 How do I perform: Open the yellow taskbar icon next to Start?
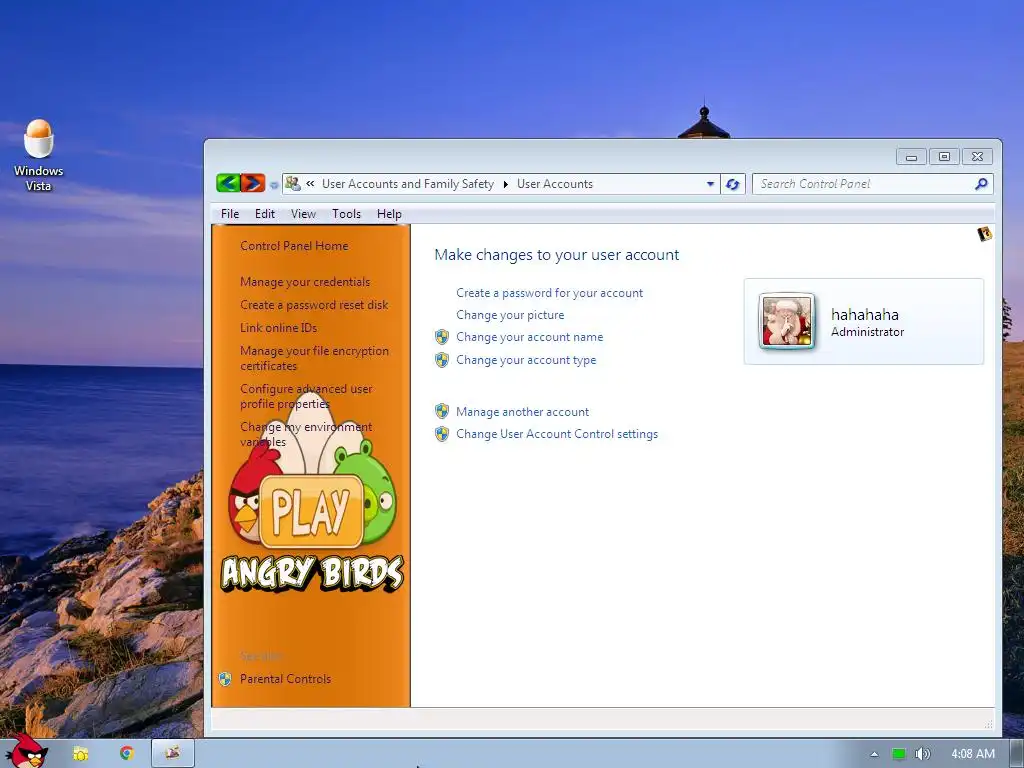(x=80, y=754)
